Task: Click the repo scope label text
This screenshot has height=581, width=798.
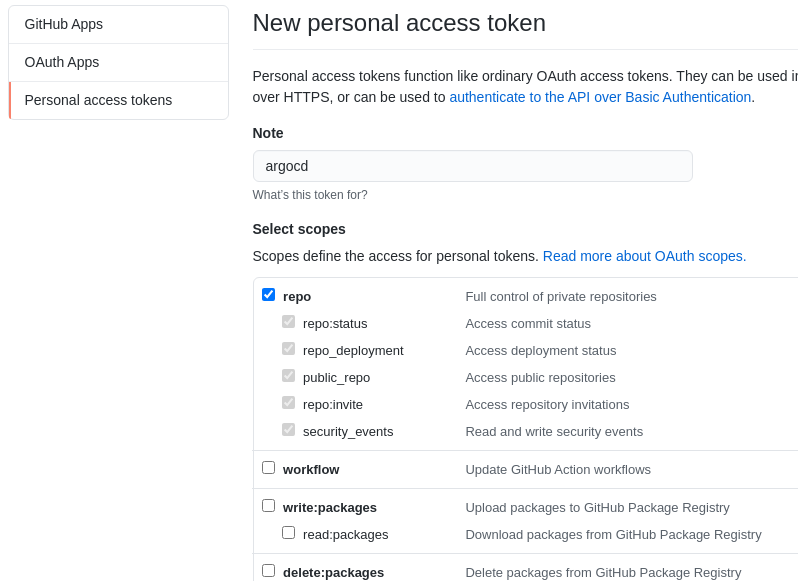Action: click(297, 297)
